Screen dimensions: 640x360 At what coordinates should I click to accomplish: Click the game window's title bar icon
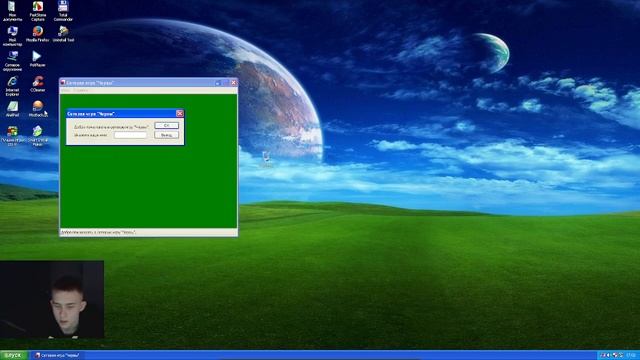coord(63,83)
